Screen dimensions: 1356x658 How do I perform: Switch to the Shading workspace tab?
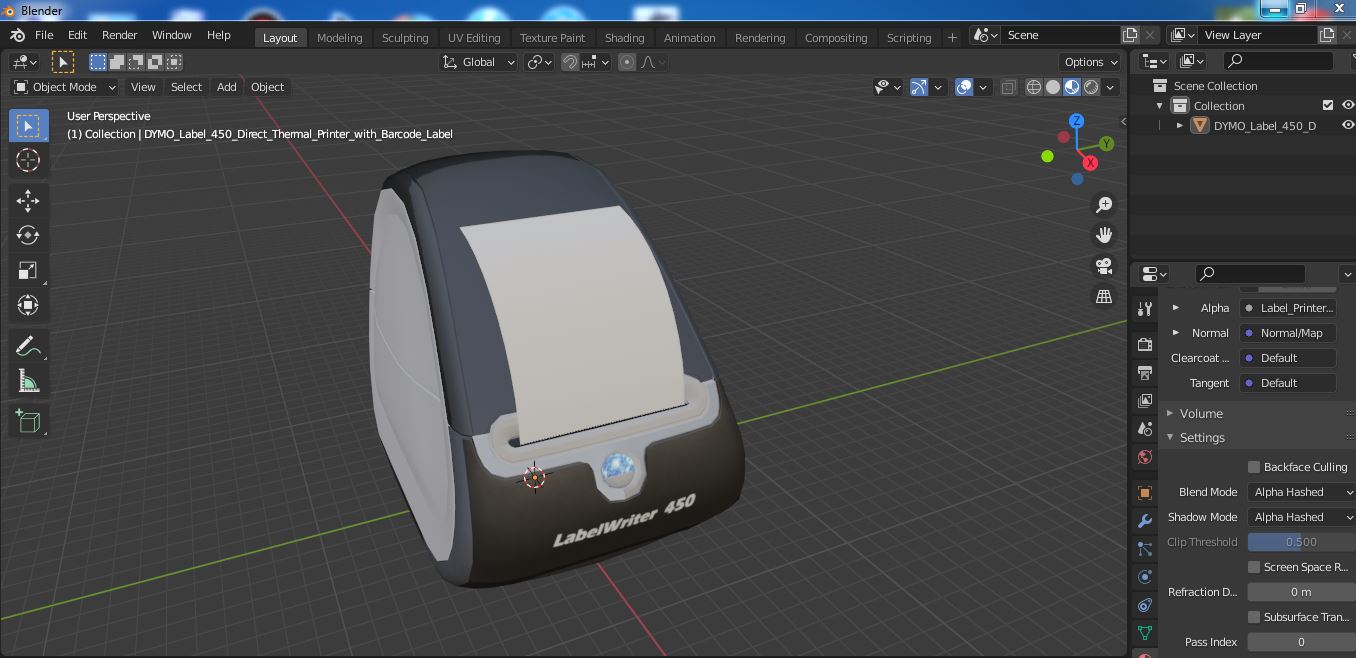coord(624,37)
